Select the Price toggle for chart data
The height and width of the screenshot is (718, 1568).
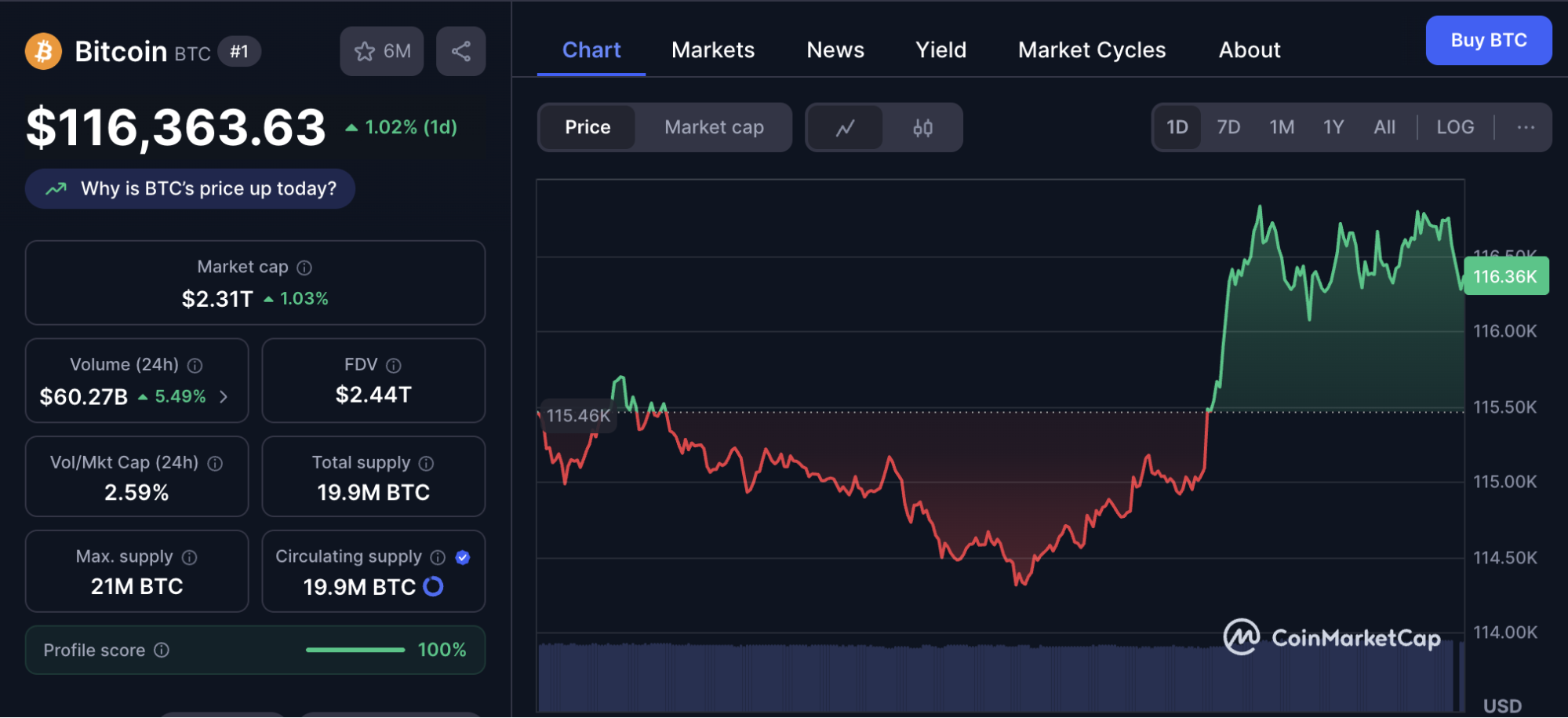587,126
